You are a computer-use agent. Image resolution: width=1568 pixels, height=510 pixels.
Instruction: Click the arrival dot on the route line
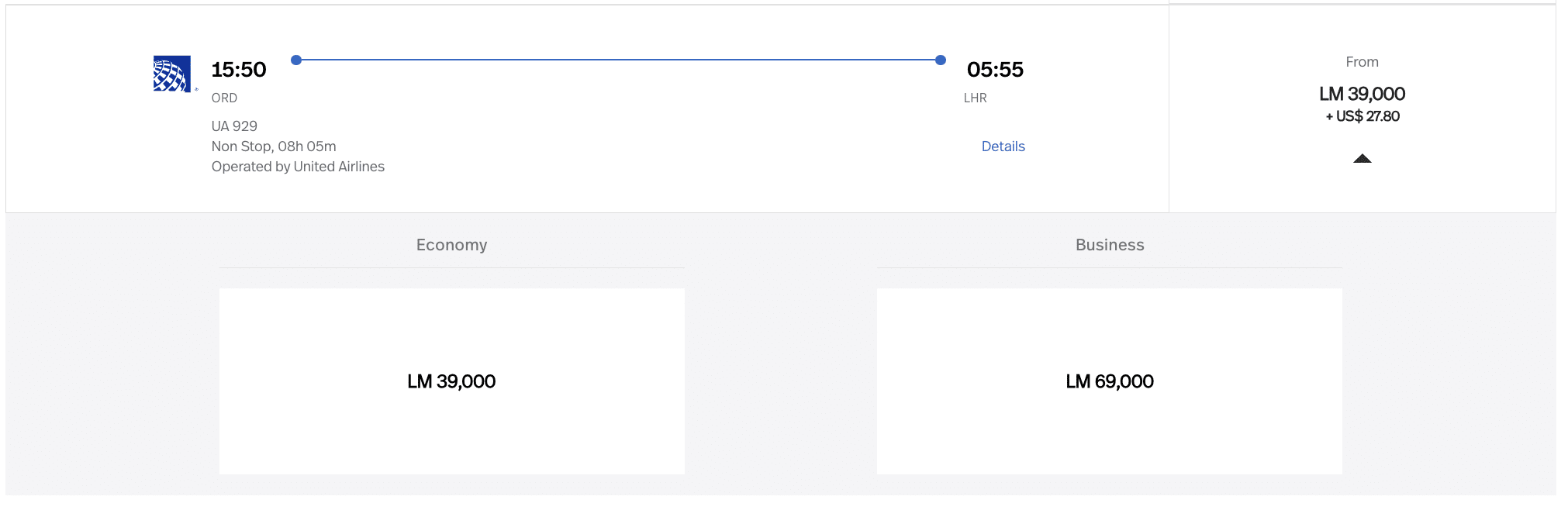pyautogui.click(x=941, y=60)
